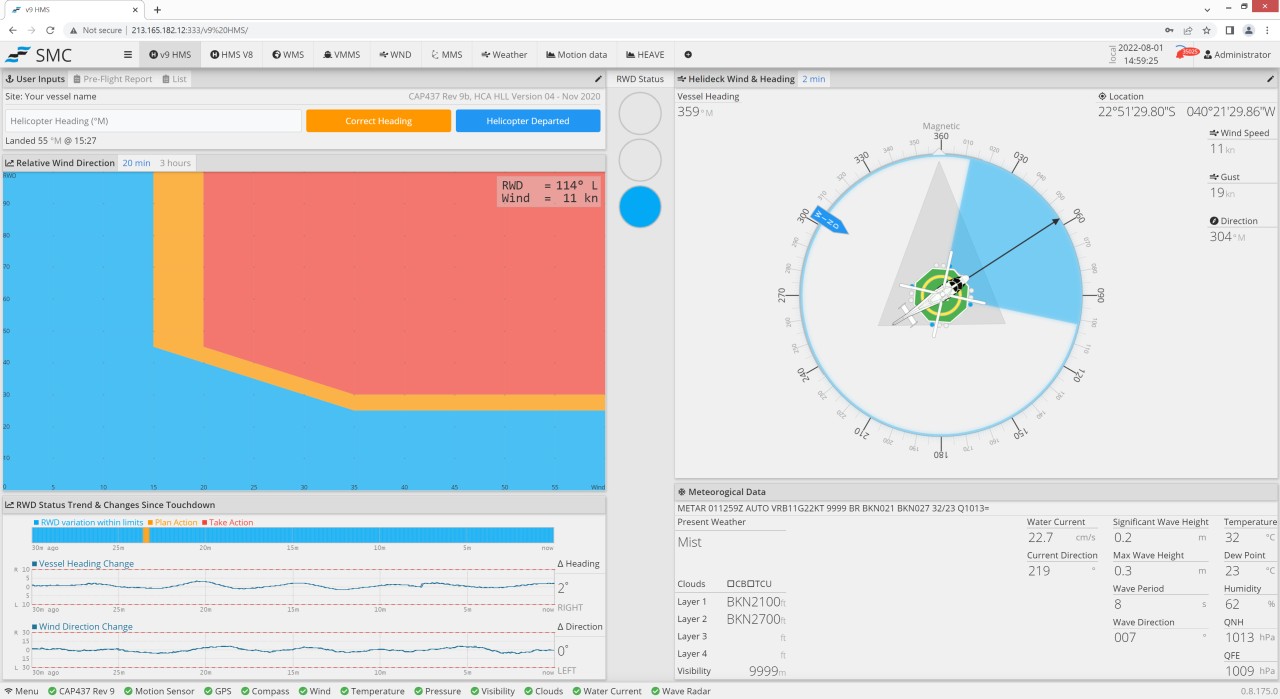Screen dimensions: 1280x699
Task: Click the Helicopter Departed button
Action: (528, 121)
